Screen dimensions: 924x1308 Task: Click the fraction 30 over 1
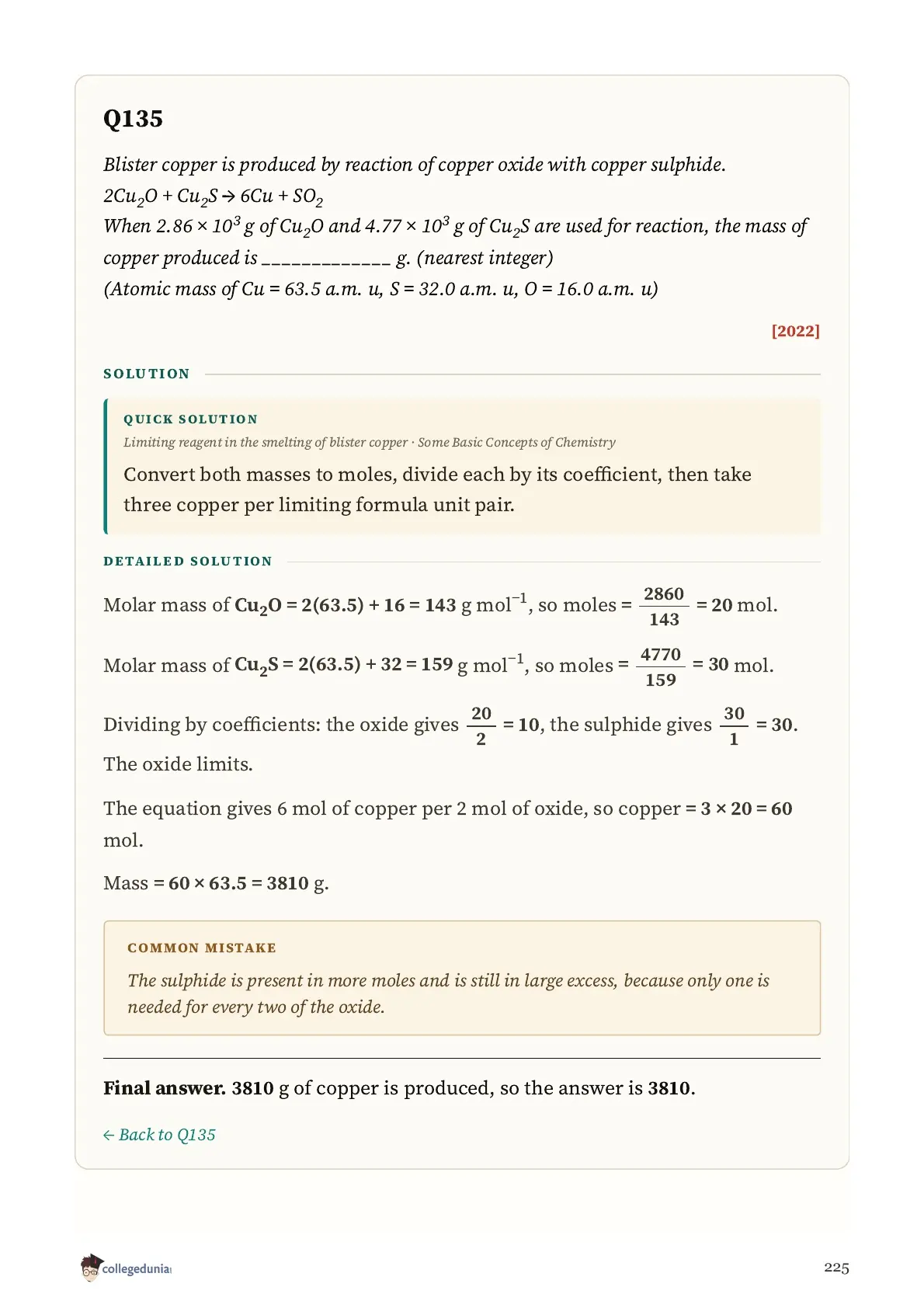[x=734, y=726]
